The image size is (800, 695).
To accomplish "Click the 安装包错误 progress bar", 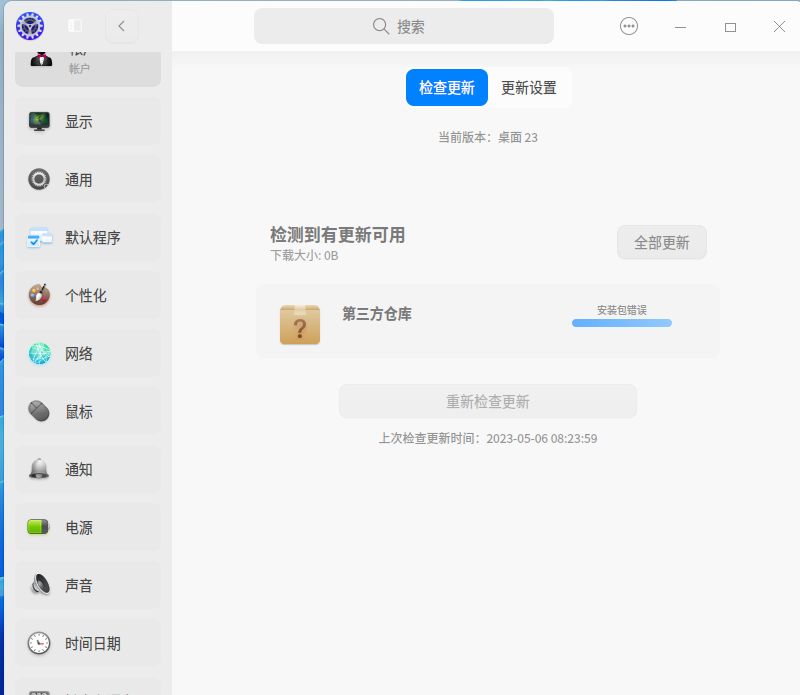I will (621, 322).
